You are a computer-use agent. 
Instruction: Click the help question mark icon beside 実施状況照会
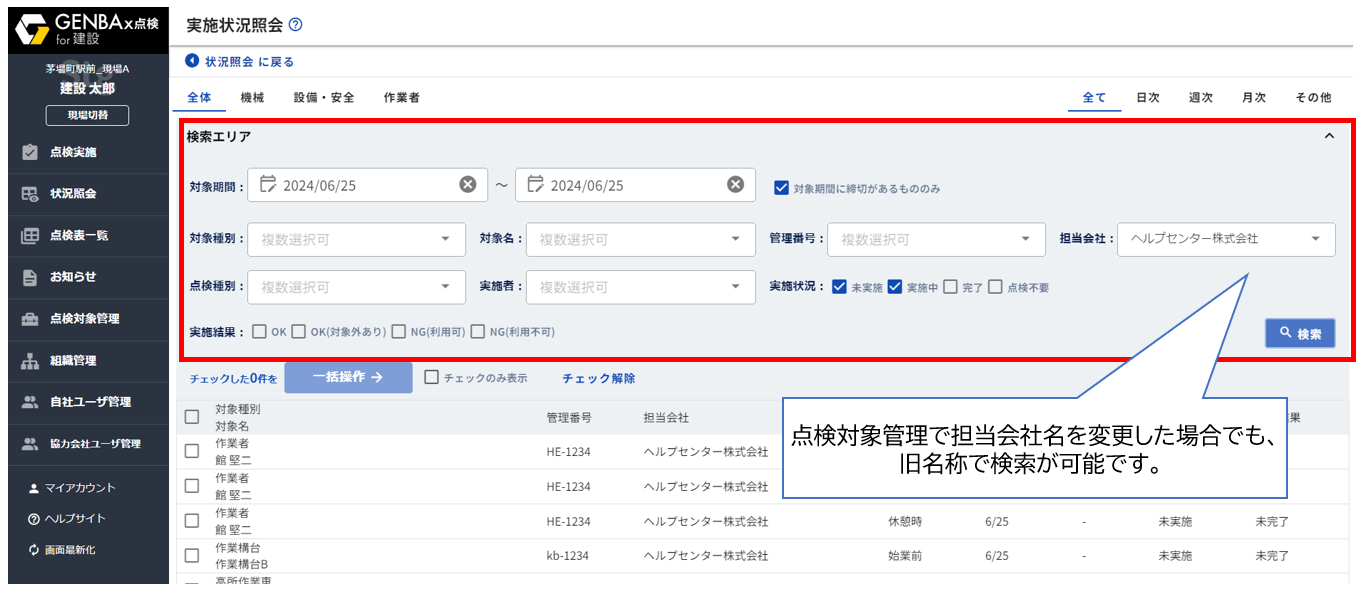(295, 25)
